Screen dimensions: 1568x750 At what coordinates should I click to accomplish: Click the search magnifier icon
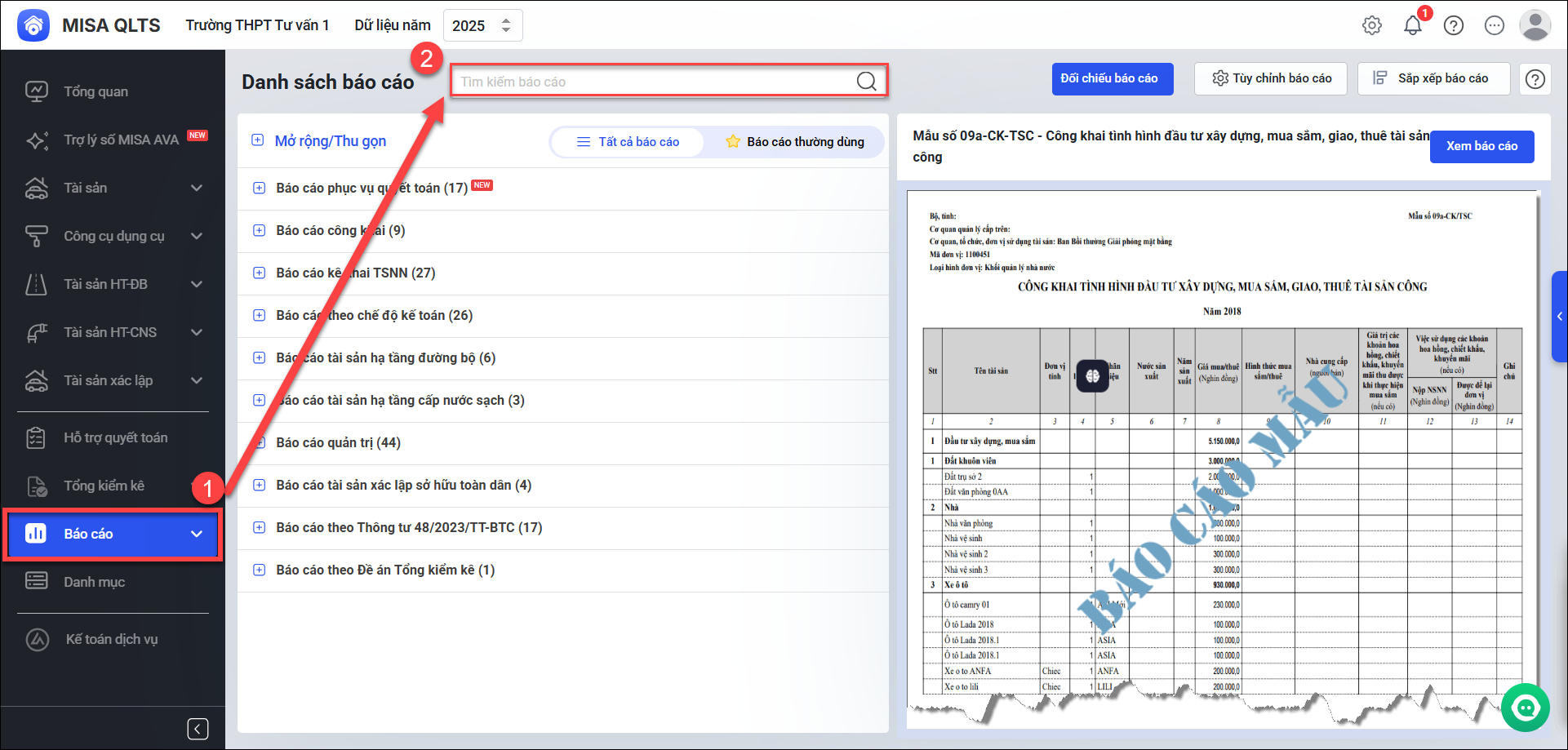(x=866, y=81)
